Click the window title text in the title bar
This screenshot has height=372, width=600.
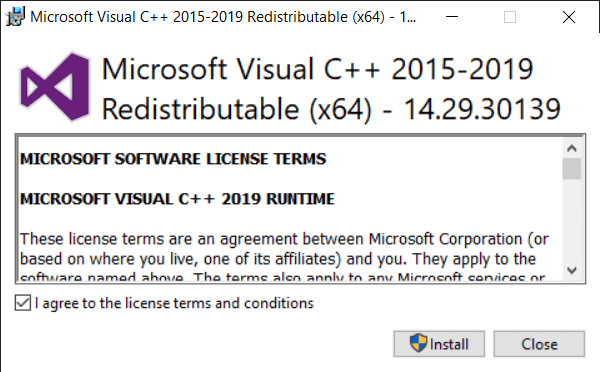[223, 17]
